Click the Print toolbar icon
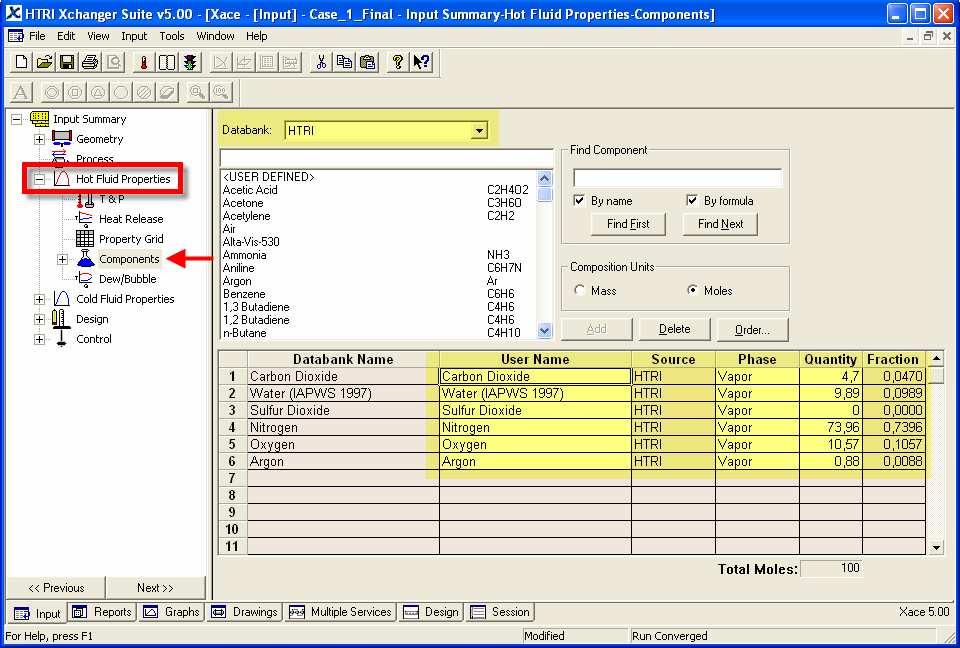 click(90, 62)
